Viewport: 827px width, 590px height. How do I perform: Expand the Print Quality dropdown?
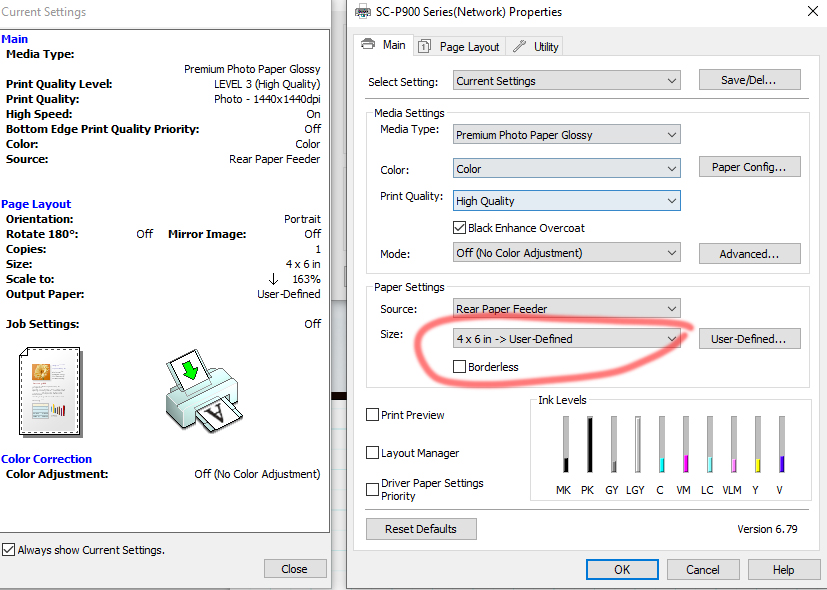566,201
